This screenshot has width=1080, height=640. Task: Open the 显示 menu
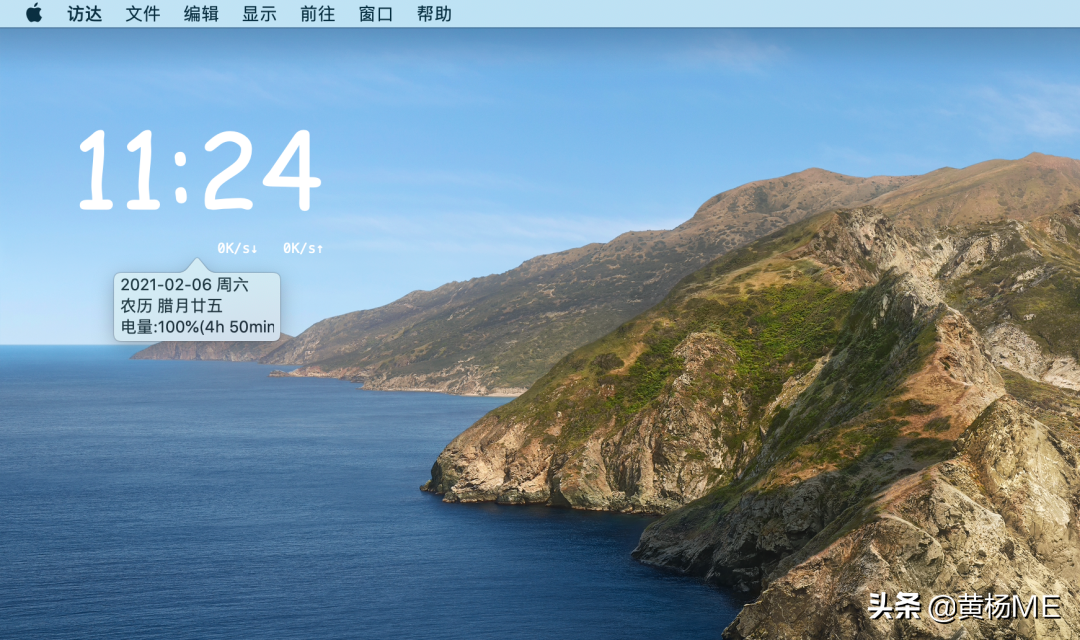[259, 14]
